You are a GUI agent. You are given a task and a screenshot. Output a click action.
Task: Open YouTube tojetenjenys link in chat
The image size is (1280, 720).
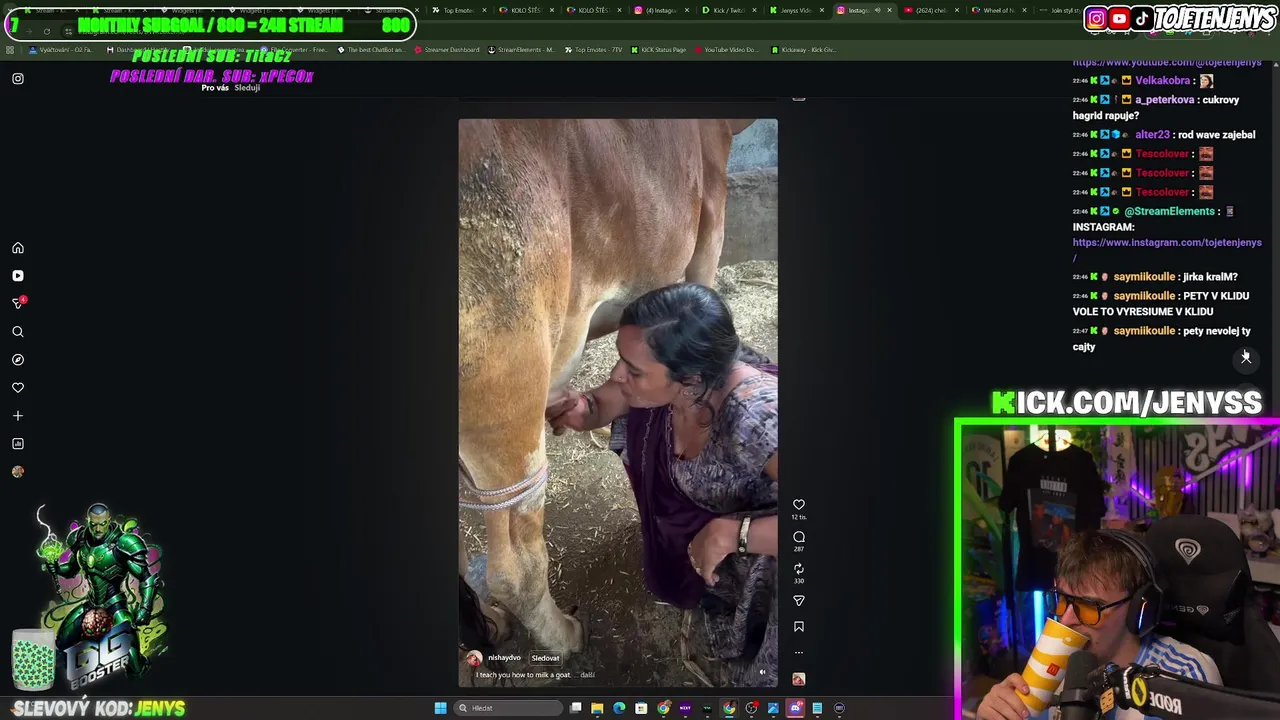(x=1167, y=62)
